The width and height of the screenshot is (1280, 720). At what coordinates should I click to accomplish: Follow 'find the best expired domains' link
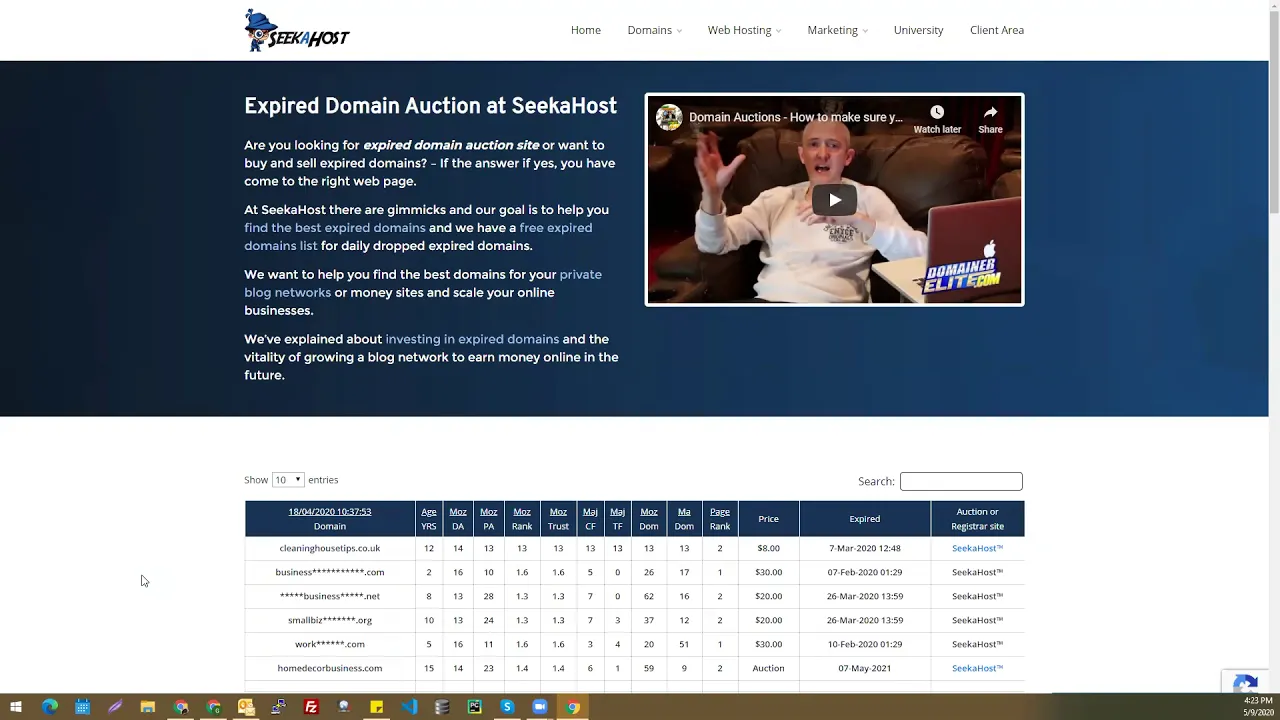pyautogui.click(x=335, y=228)
